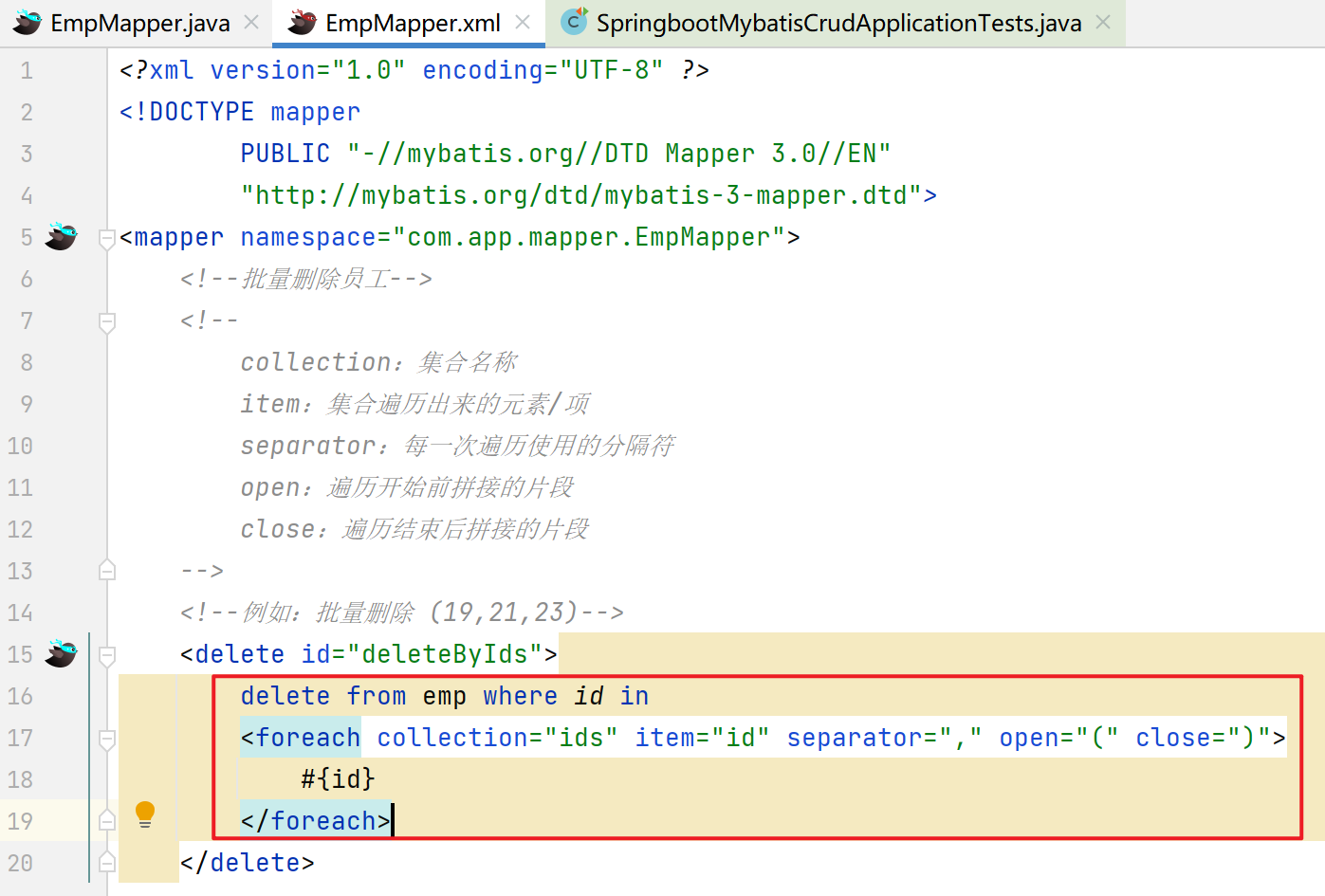Click MyBatis bird icon in EmpMapper.xml tab
This screenshot has height=896, width=1325.
coord(302,23)
